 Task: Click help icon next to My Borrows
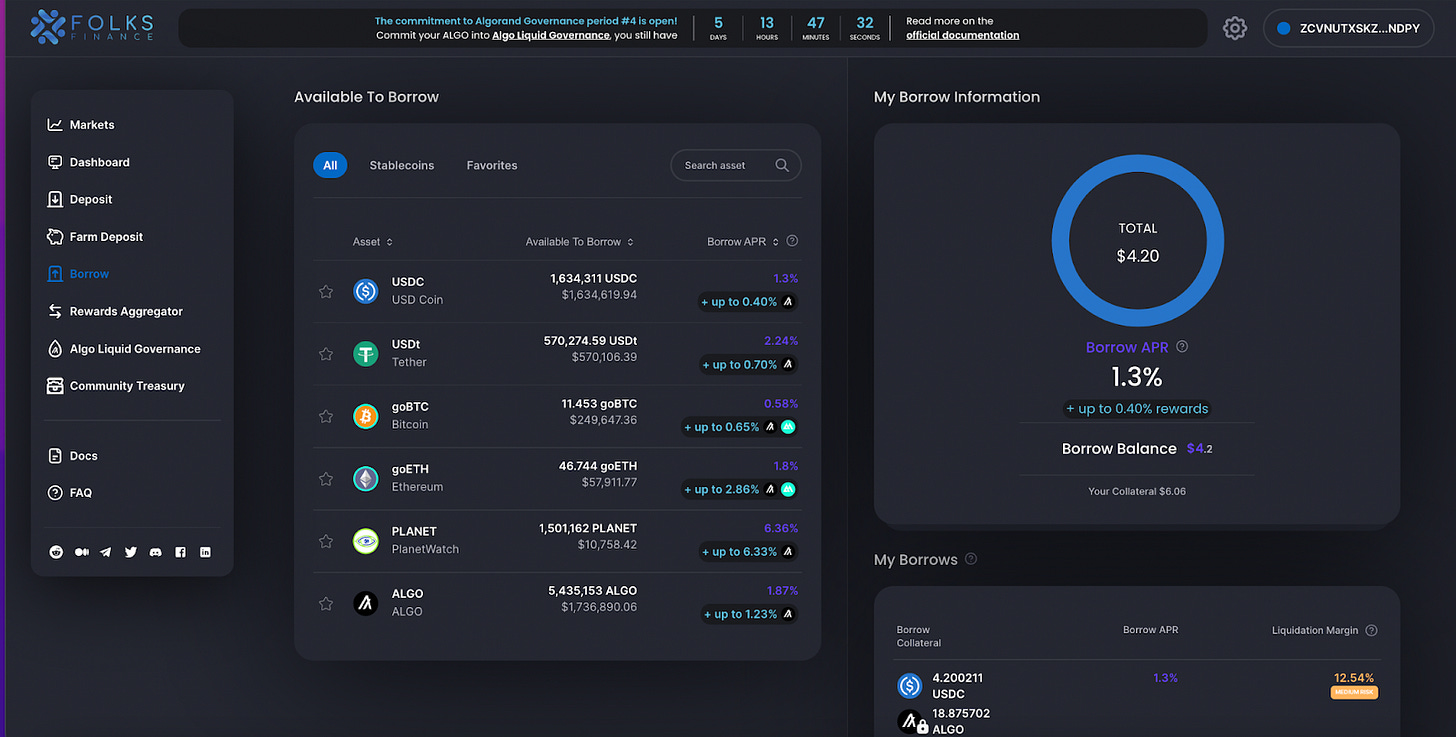pos(971,559)
